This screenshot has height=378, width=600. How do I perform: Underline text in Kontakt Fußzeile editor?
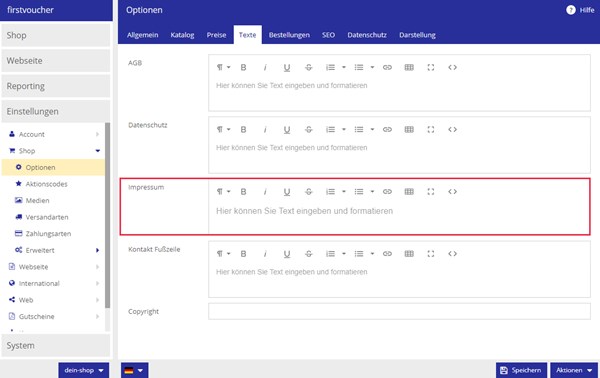(287, 254)
